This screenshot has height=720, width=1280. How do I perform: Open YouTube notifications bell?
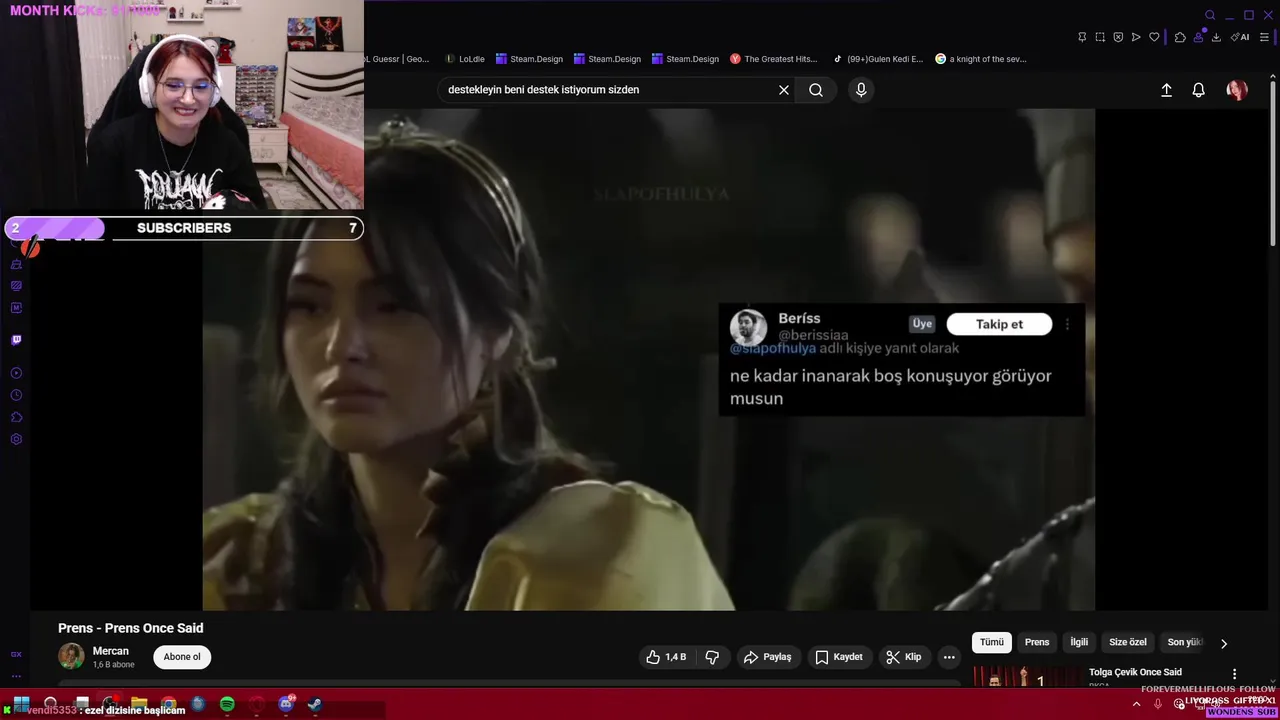pyautogui.click(x=1198, y=90)
